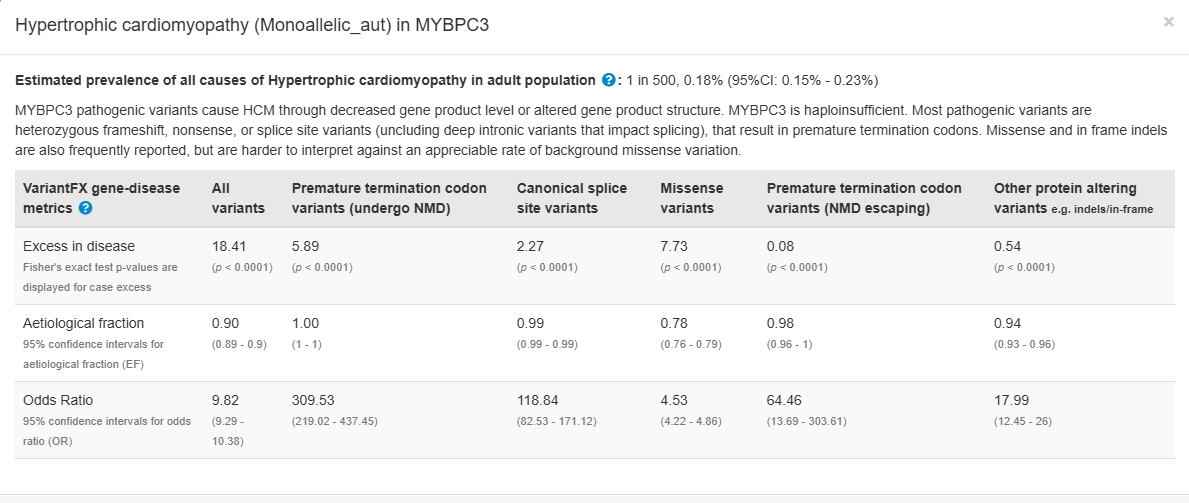Click the Missense variants column header

692,198
